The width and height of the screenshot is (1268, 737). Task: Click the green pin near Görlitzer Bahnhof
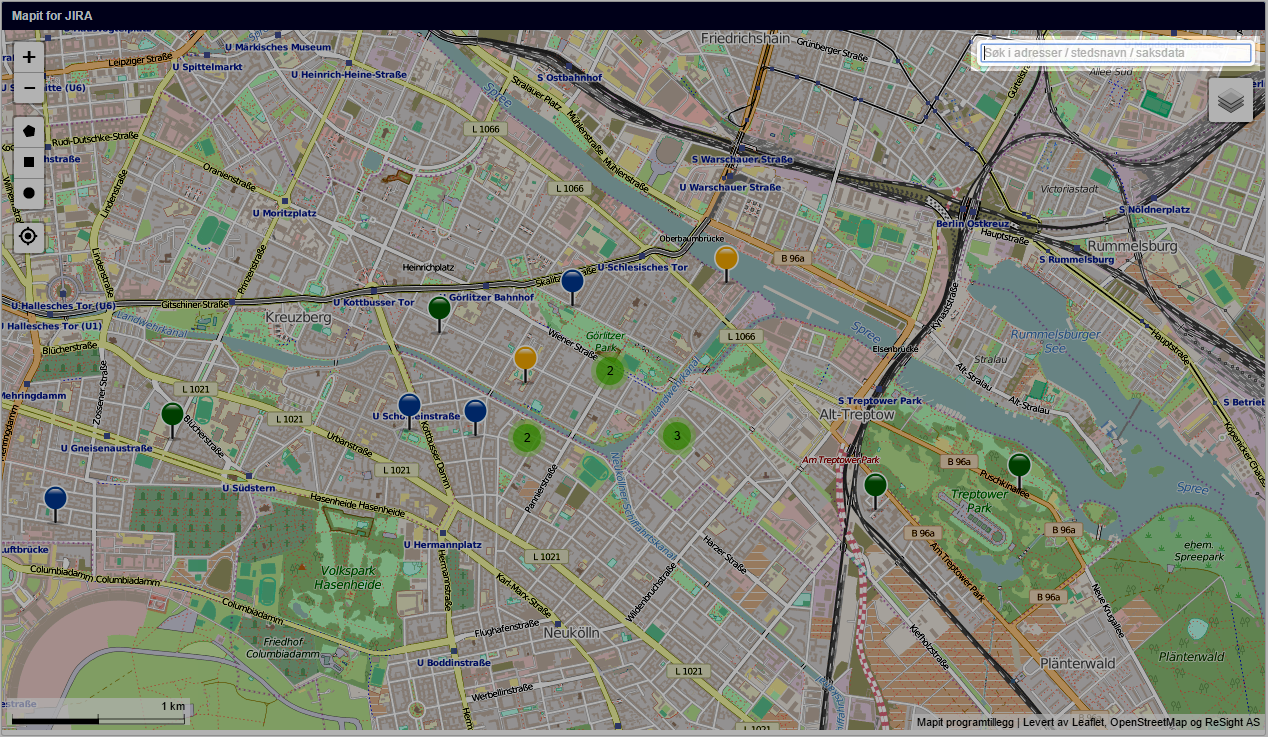439,309
